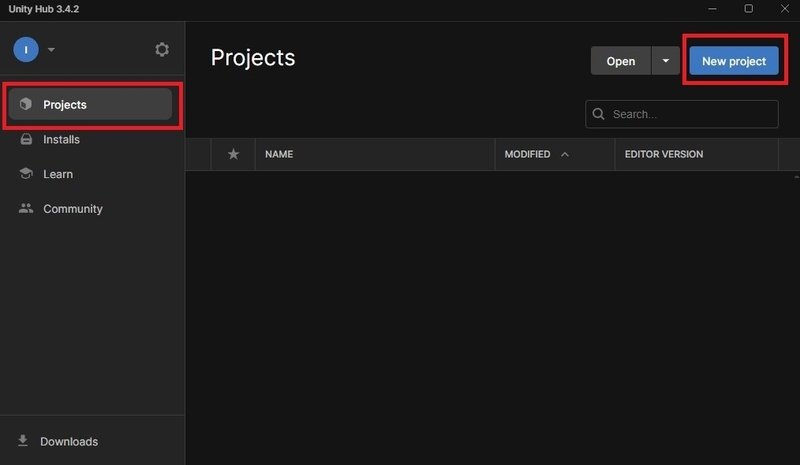Open the Preferences gear icon
Image resolution: width=800 pixels, height=465 pixels.
pyautogui.click(x=162, y=50)
